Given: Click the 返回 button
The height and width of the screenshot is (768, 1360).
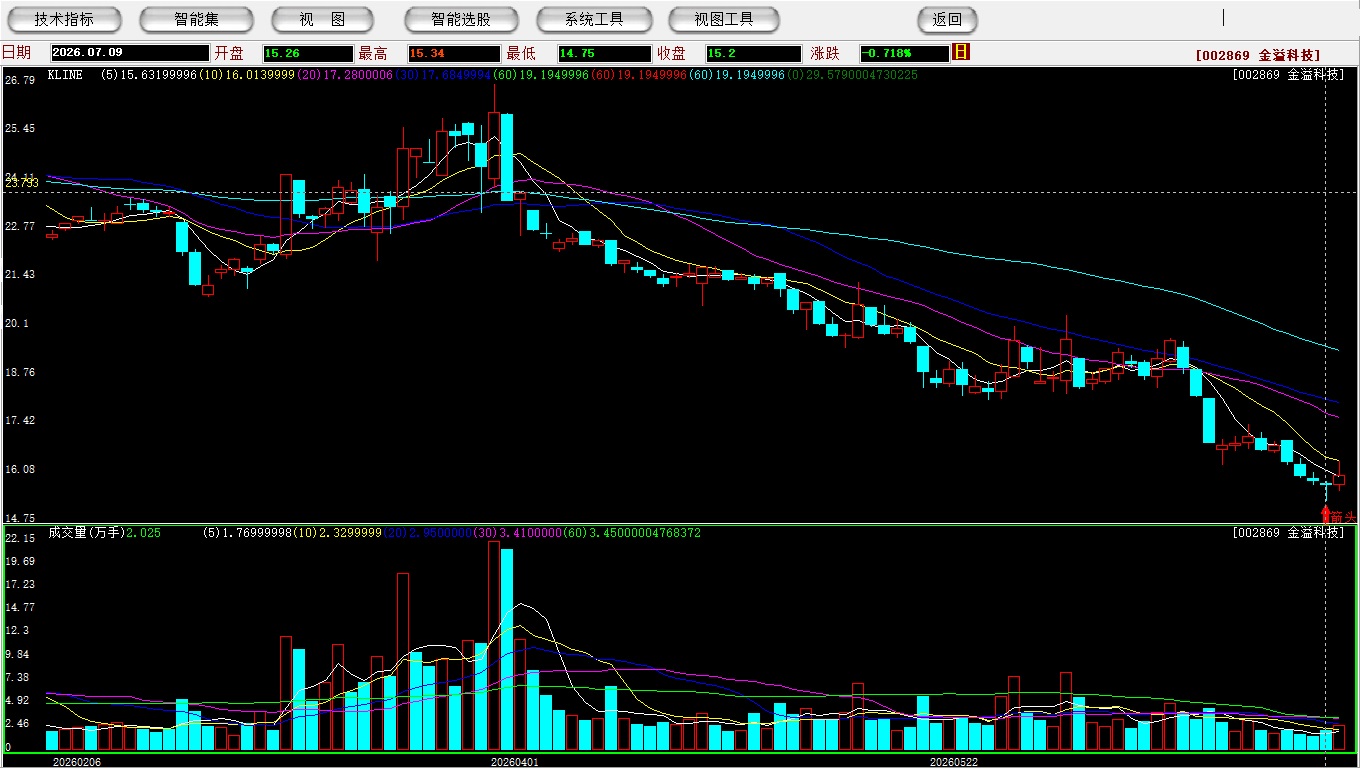Looking at the screenshot, I should pyautogui.click(x=947, y=20).
